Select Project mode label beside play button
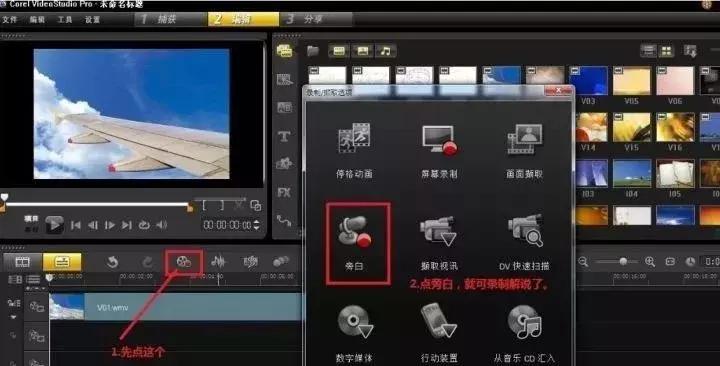Screen dimensions: 720x366 click(31, 219)
